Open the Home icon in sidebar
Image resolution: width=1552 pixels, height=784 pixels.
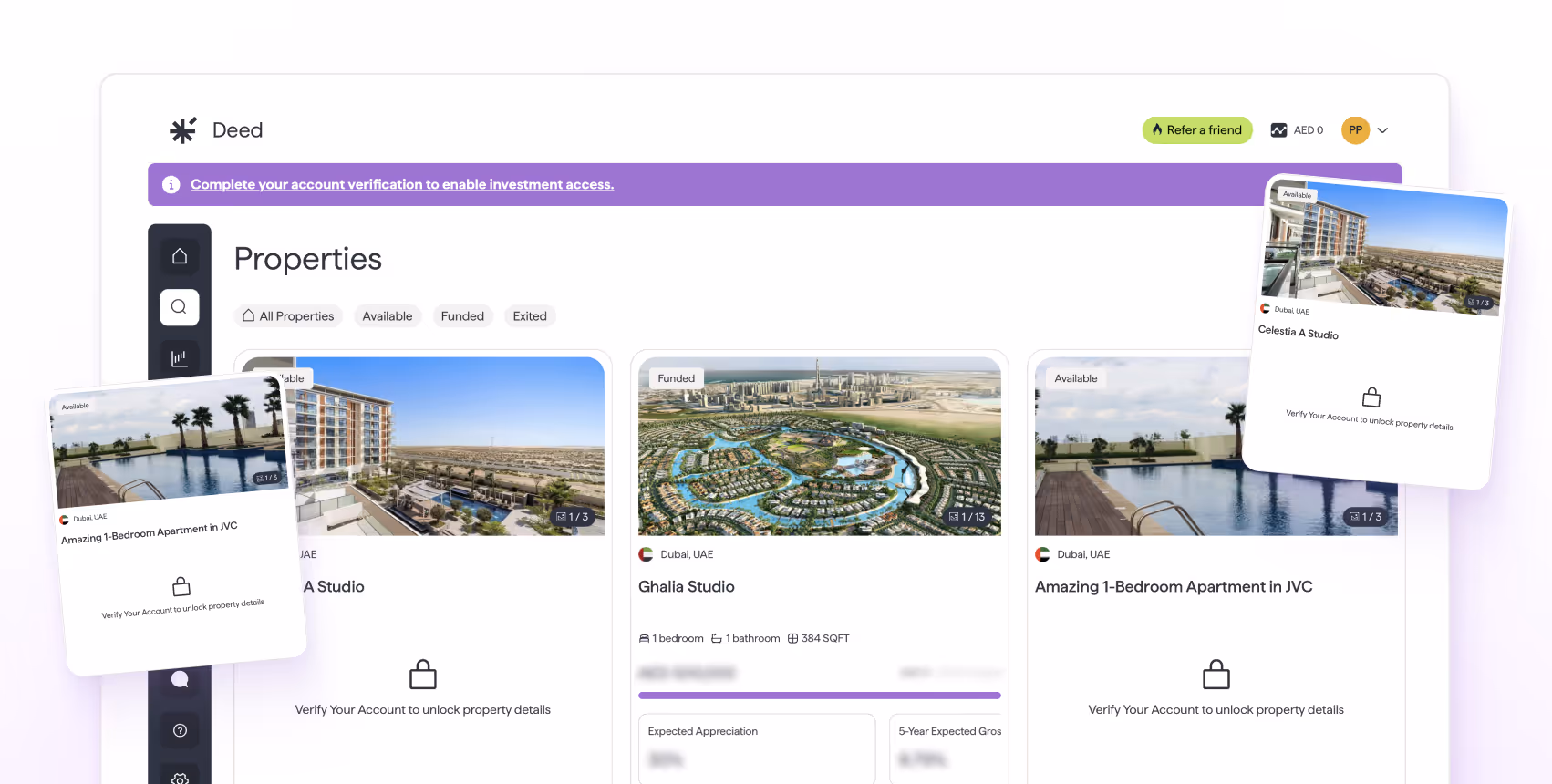click(x=180, y=256)
